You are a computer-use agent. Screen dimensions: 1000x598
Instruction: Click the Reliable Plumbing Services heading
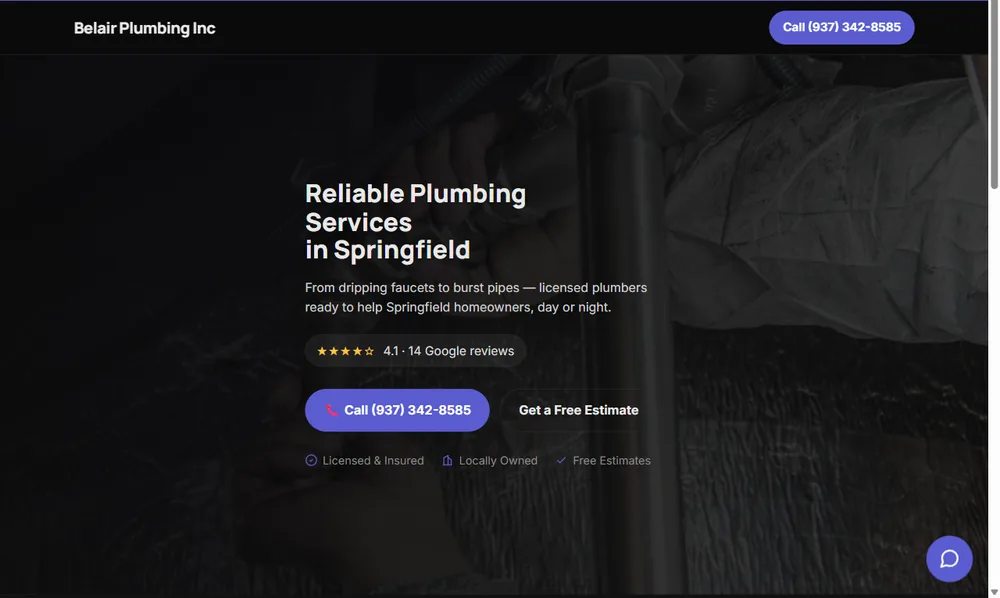click(x=415, y=222)
